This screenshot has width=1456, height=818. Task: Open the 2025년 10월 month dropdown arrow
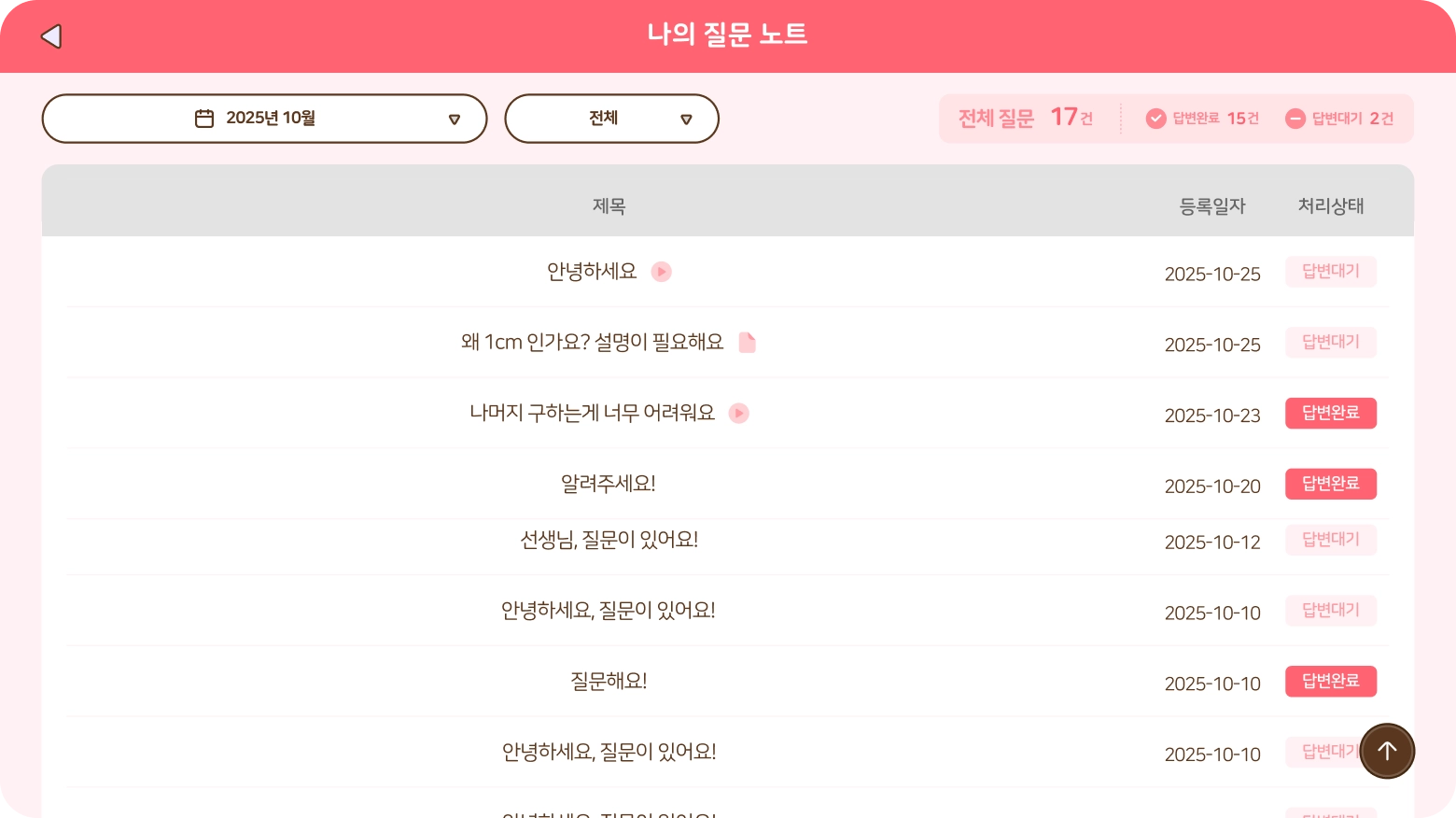tap(455, 120)
